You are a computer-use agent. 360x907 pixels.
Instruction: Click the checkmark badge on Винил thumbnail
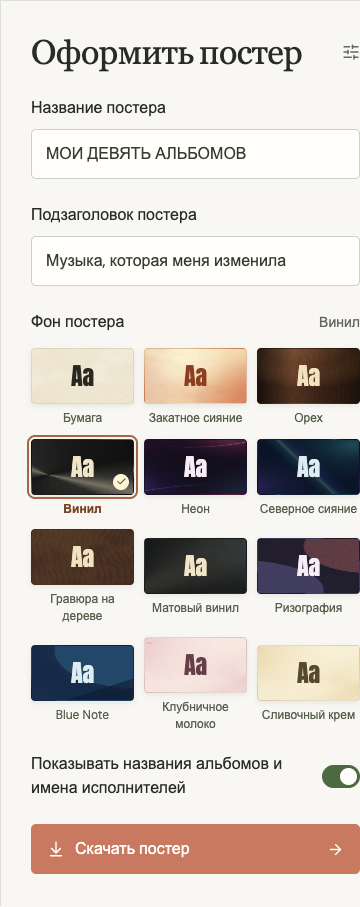coord(121,481)
